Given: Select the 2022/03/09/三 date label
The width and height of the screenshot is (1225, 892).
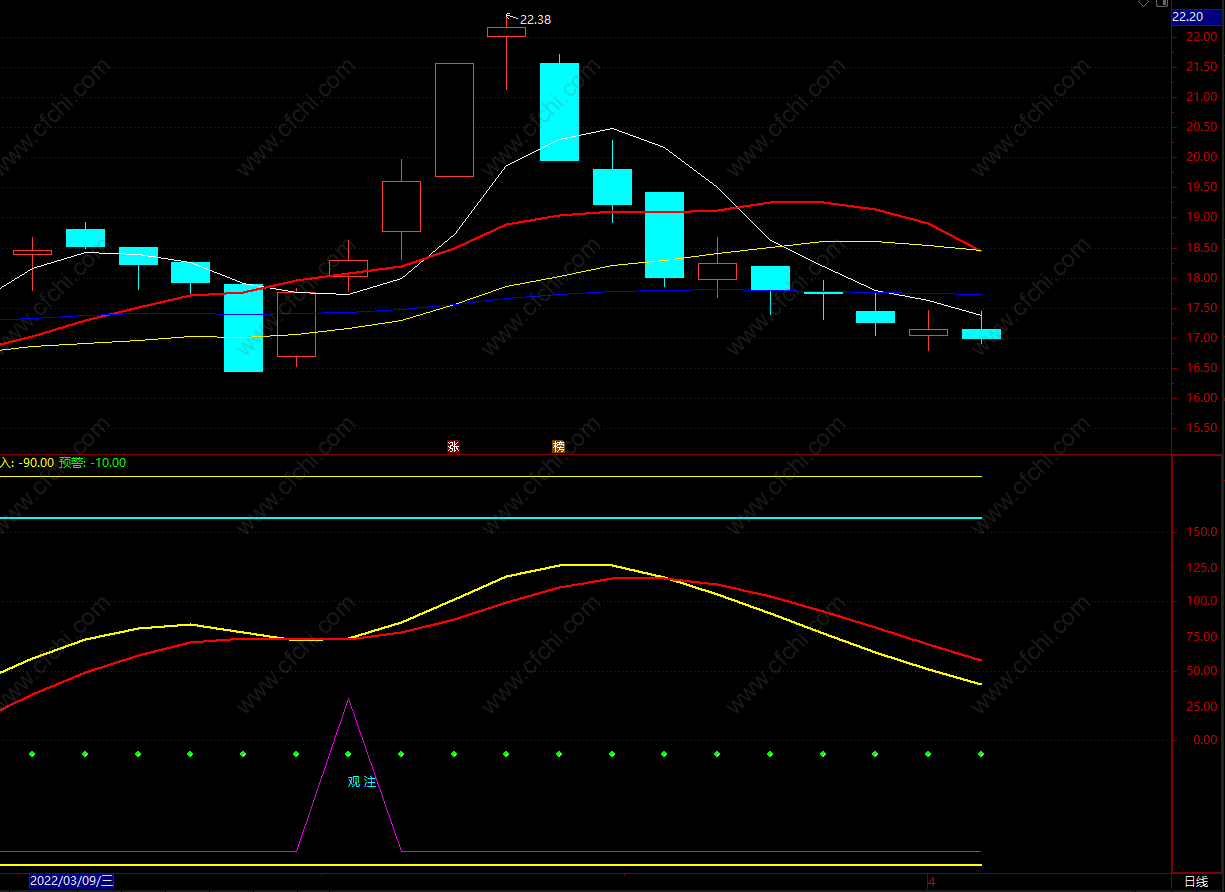Looking at the screenshot, I should click(71, 881).
